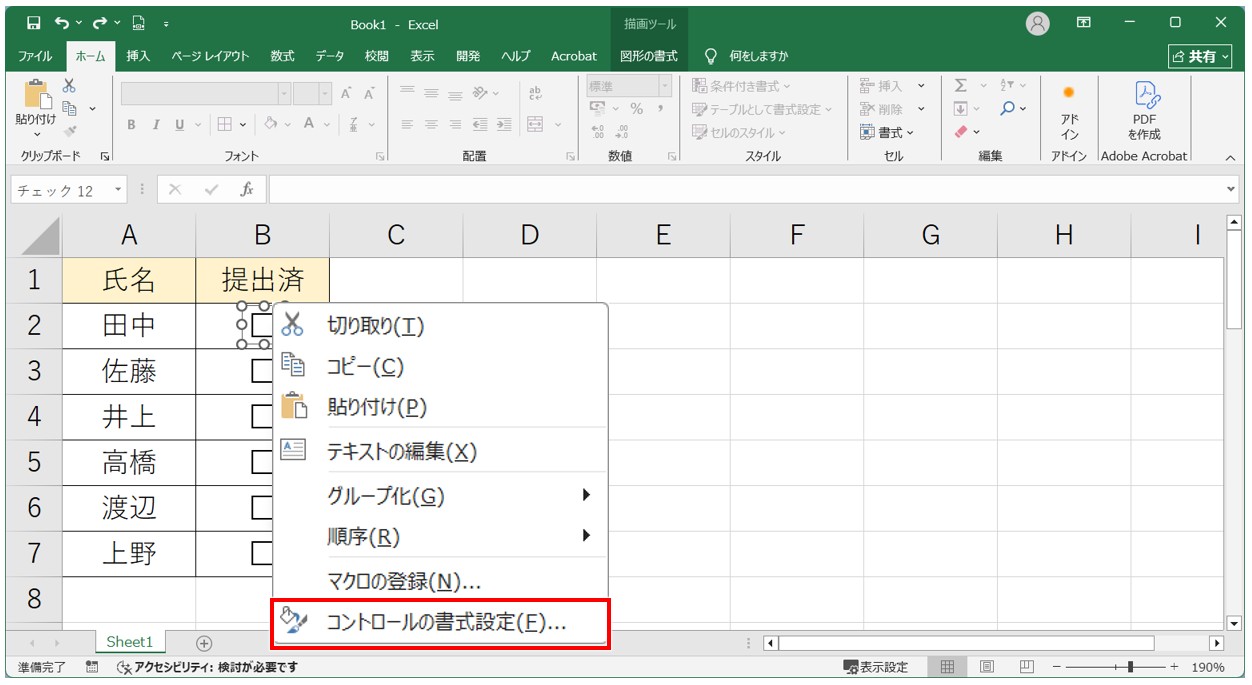Click the Fill Color bucket in the ribbon
This screenshot has height=685, width=1252.
(x=270, y=125)
